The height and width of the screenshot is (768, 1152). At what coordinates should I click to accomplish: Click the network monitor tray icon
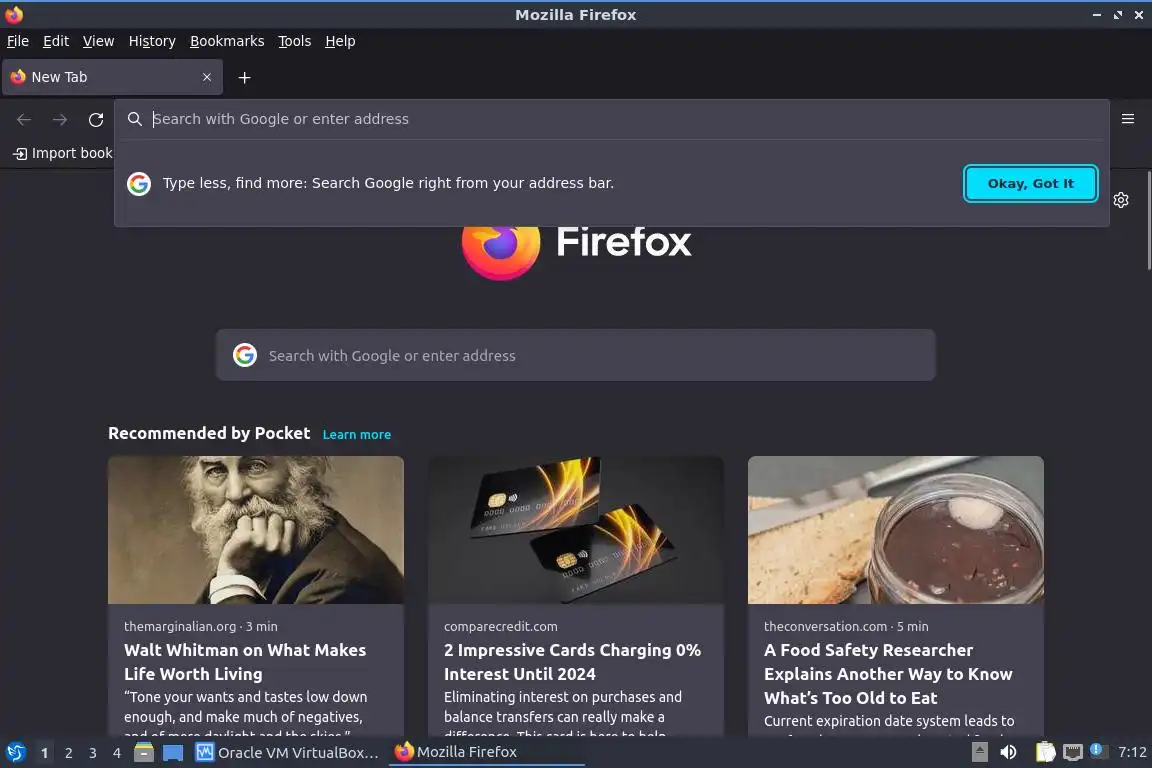pyautogui.click(x=1073, y=753)
